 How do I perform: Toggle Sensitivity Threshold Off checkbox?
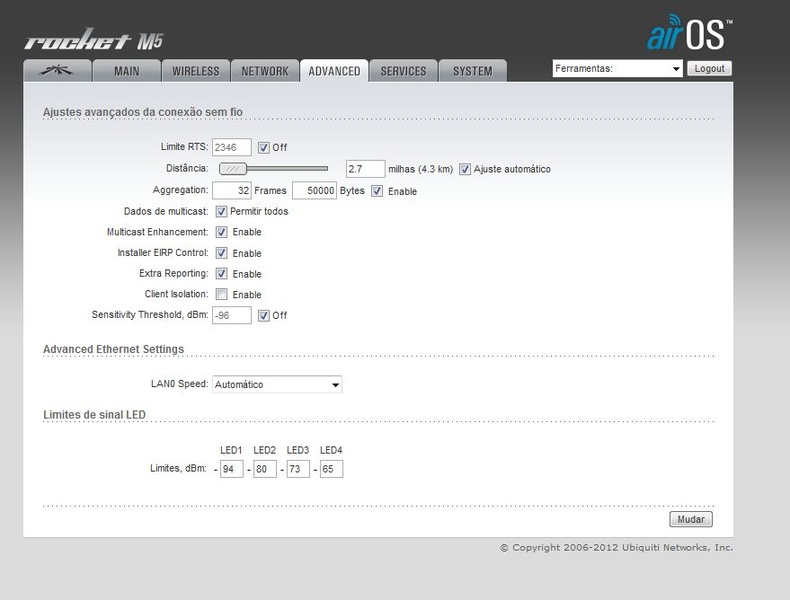coord(264,315)
